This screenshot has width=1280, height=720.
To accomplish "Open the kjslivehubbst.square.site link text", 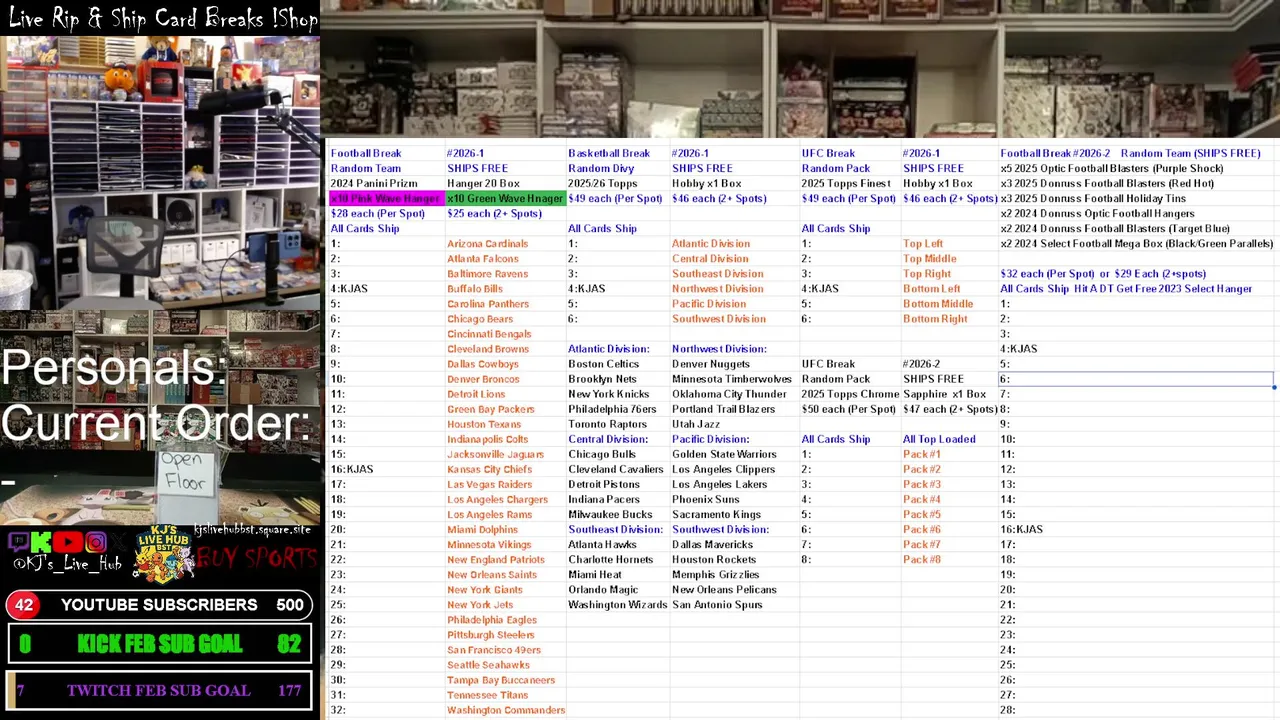I will pos(253,529).
